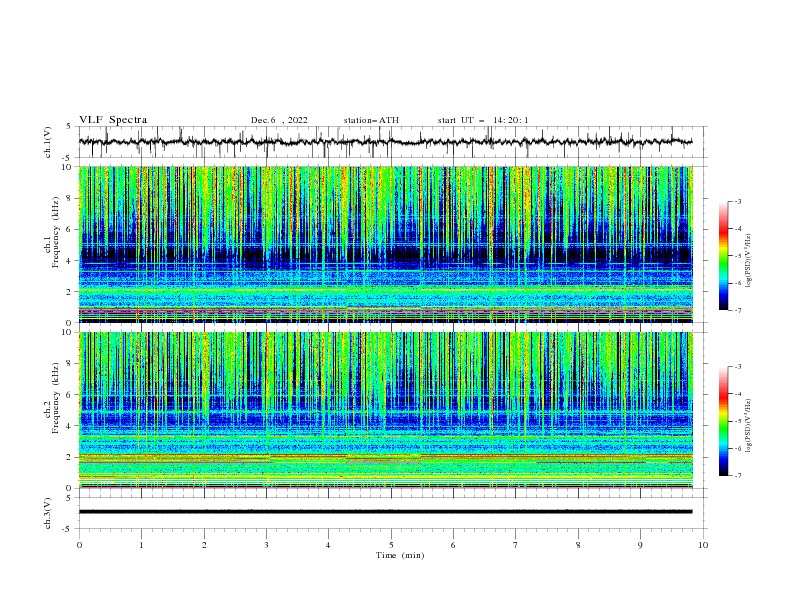This screenshot has height=612, width=792.
Task: Click the ch.3 flat waveform trace
Action: [385, 512]
